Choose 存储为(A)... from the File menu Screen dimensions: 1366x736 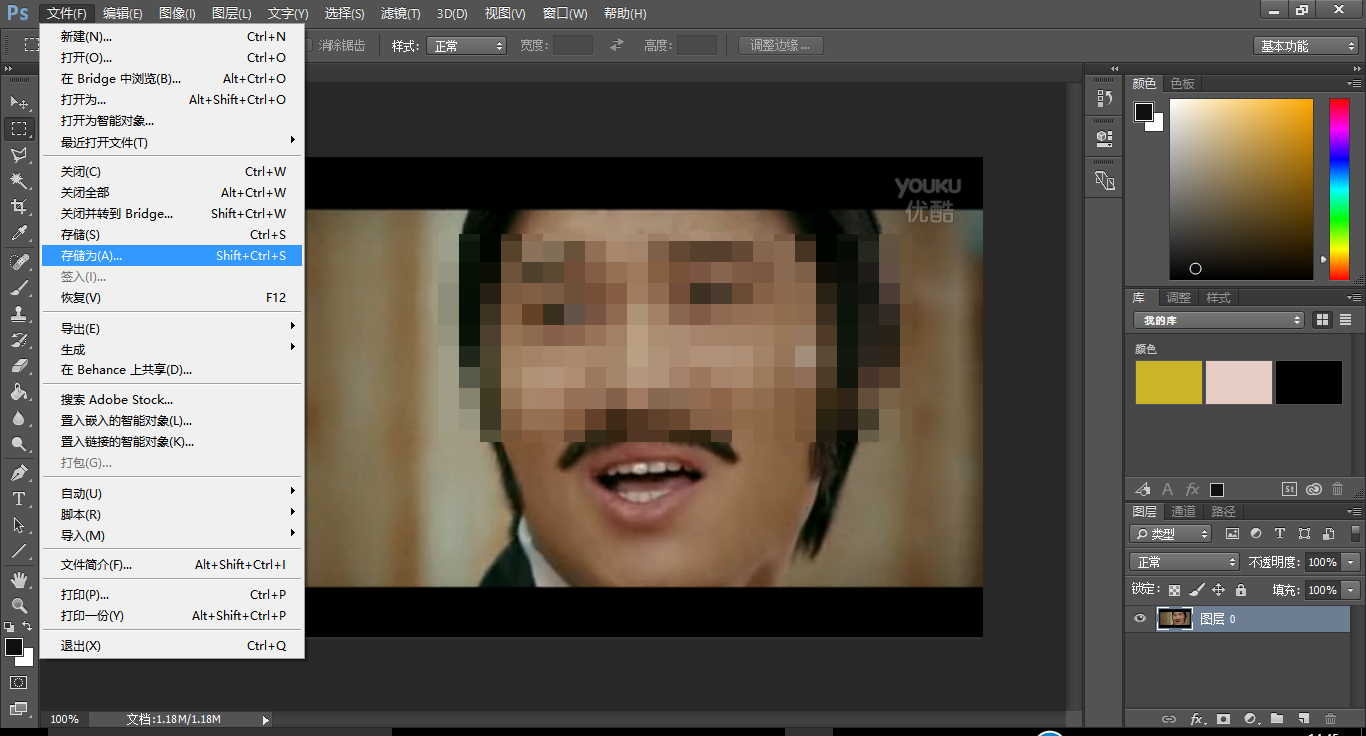[x=91, y=256]
